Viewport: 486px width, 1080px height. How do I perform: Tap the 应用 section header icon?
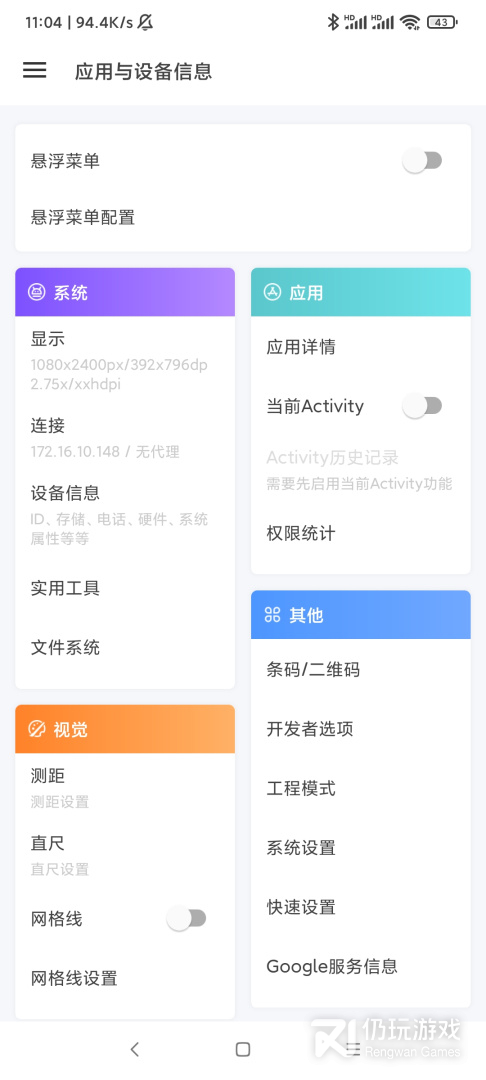(272, 293)
